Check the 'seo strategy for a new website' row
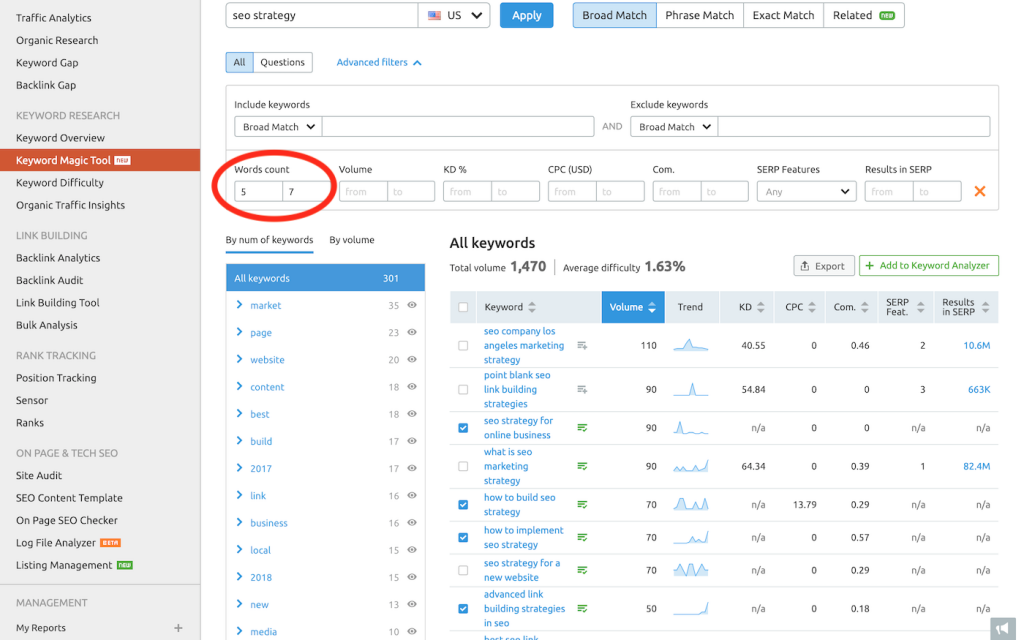1024x640 pixels. (463, 570)
